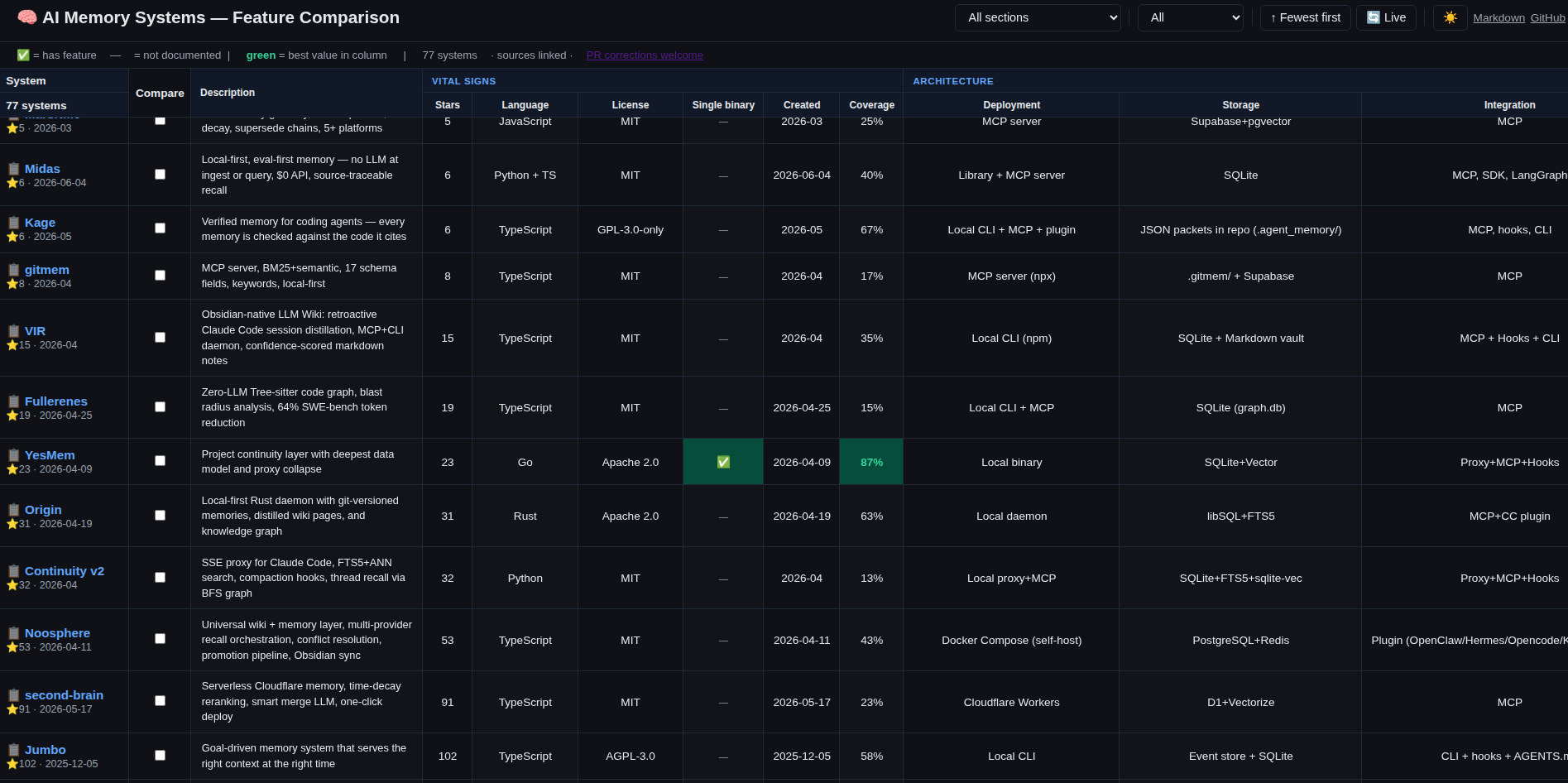1568x783 pixels.
Task: Check the compare box for Kage
Action: pyautogui.click(x=160, y=228)
